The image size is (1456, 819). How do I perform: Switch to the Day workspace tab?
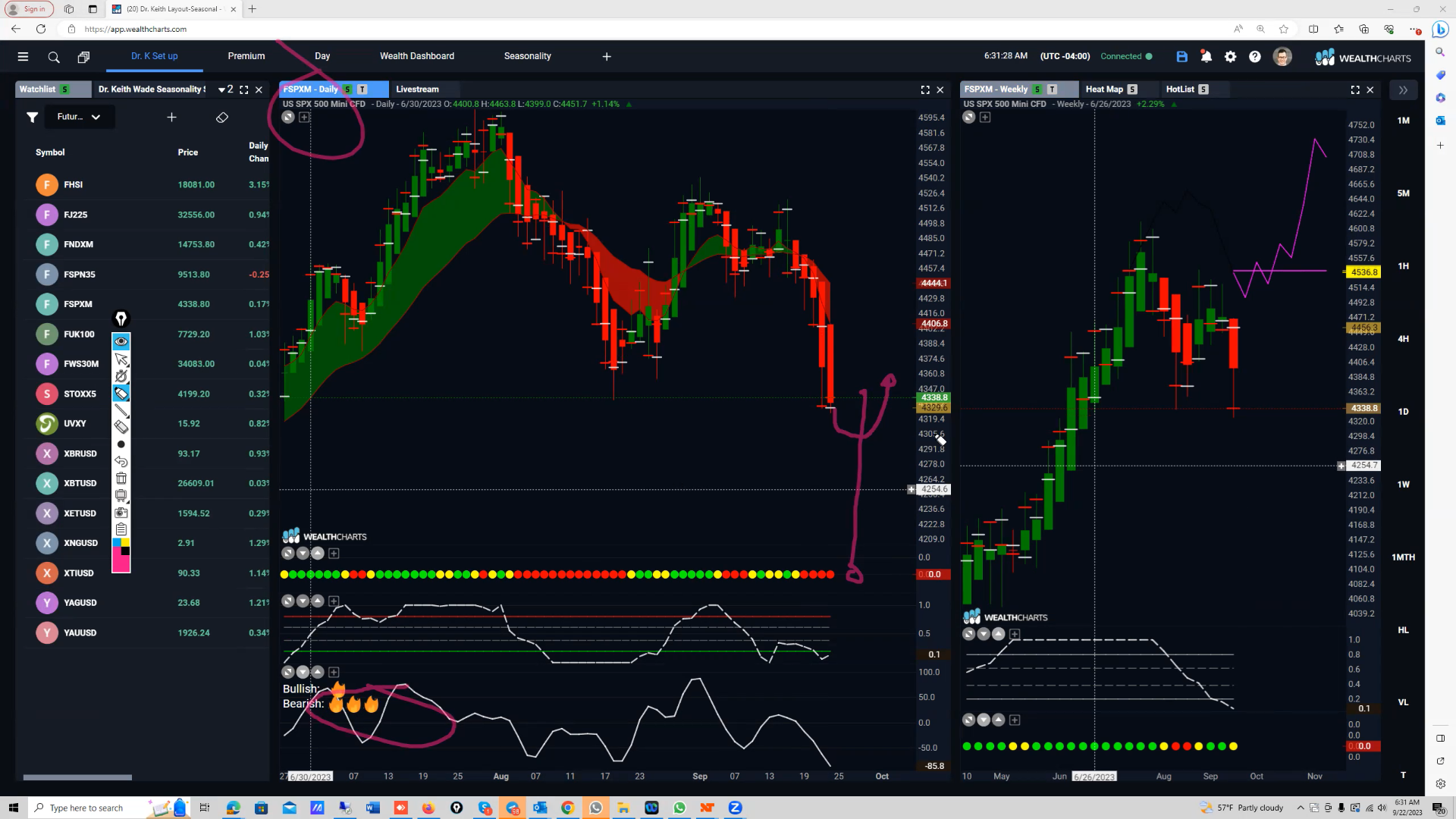pos(322,56)
